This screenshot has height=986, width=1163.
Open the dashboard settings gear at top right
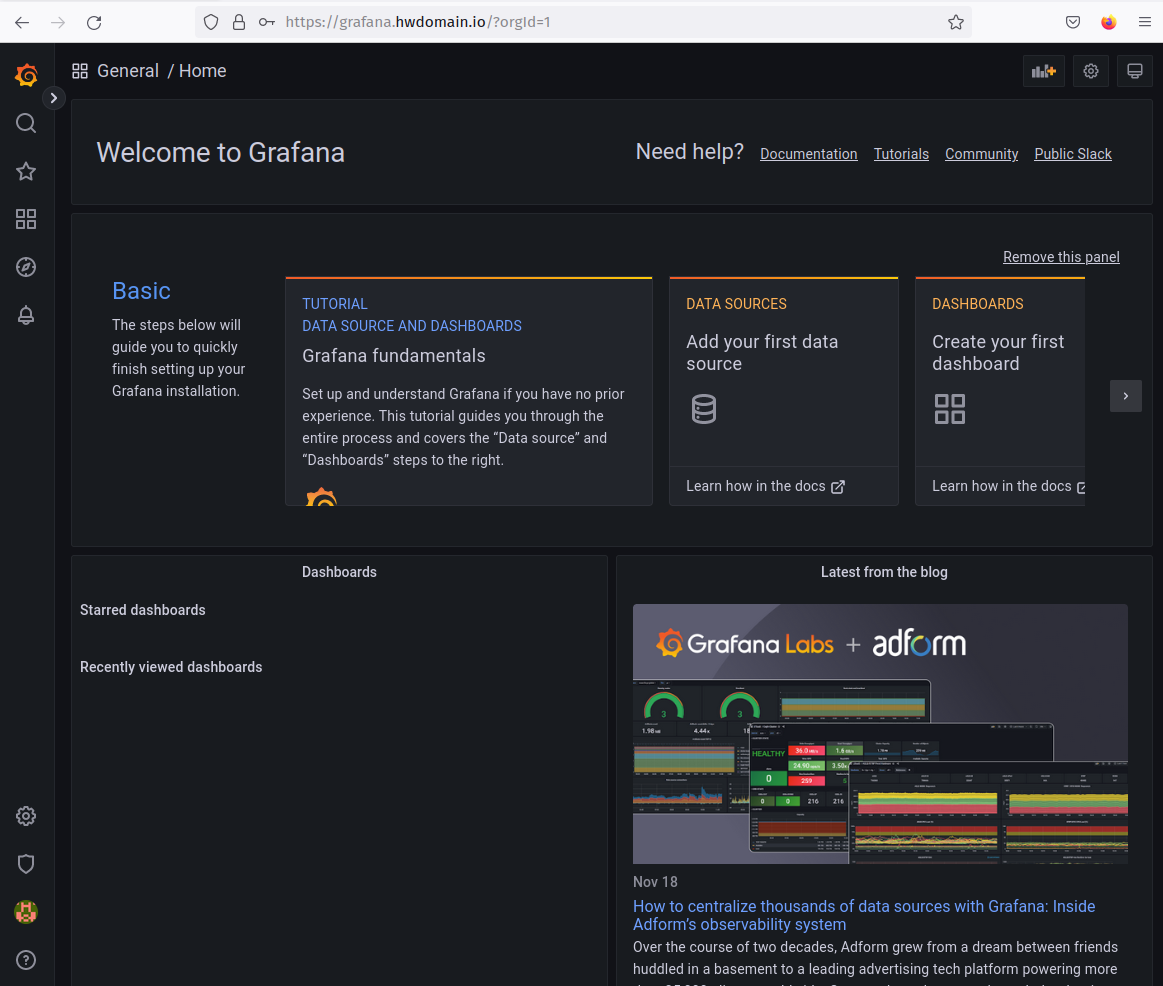pyautogui.click(x=1090, y=71)
